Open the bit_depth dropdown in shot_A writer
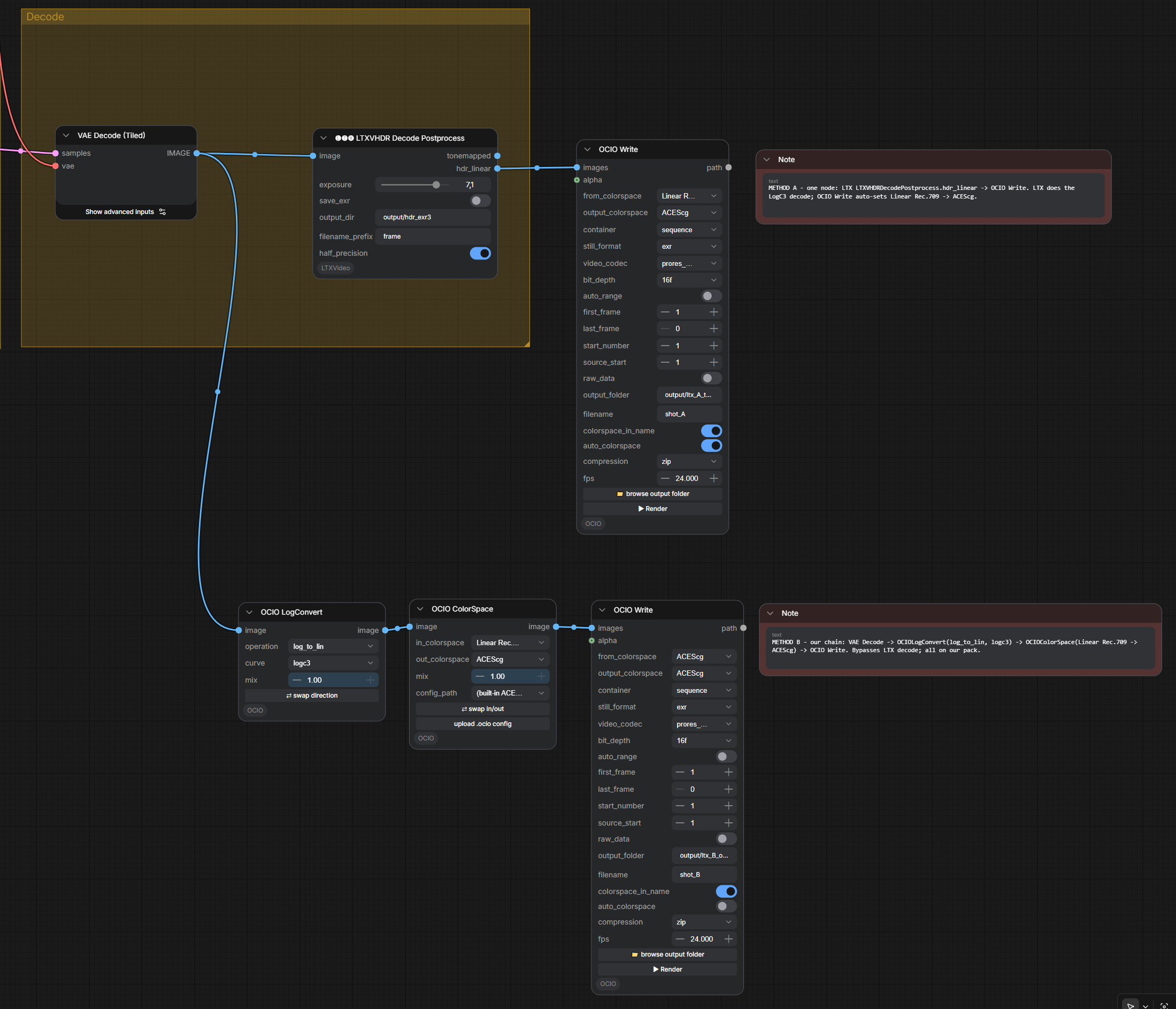This screenshot has height=1009, width=1176. (x=689, y=280)
